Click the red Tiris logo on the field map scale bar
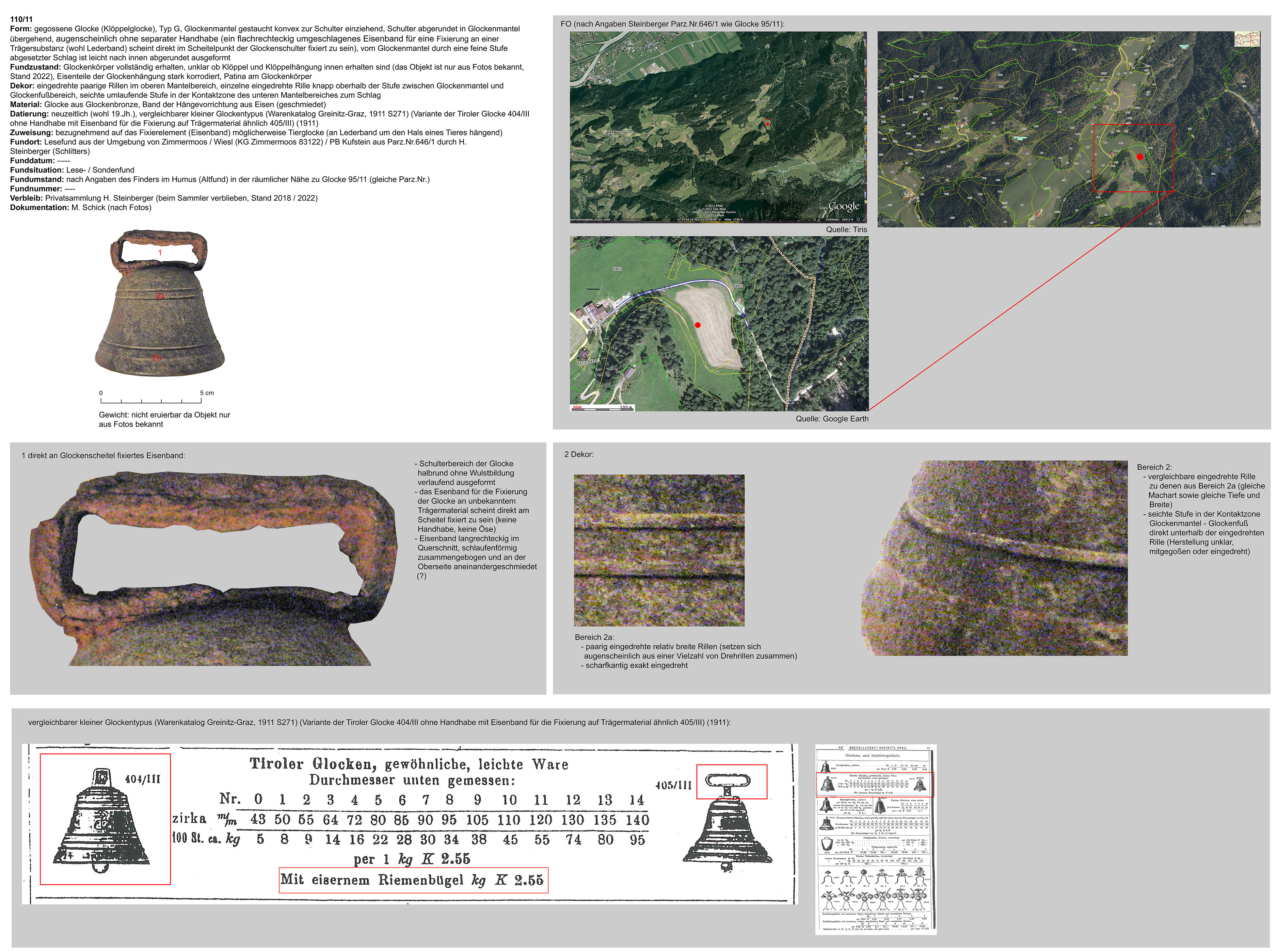 pos(577,407)
